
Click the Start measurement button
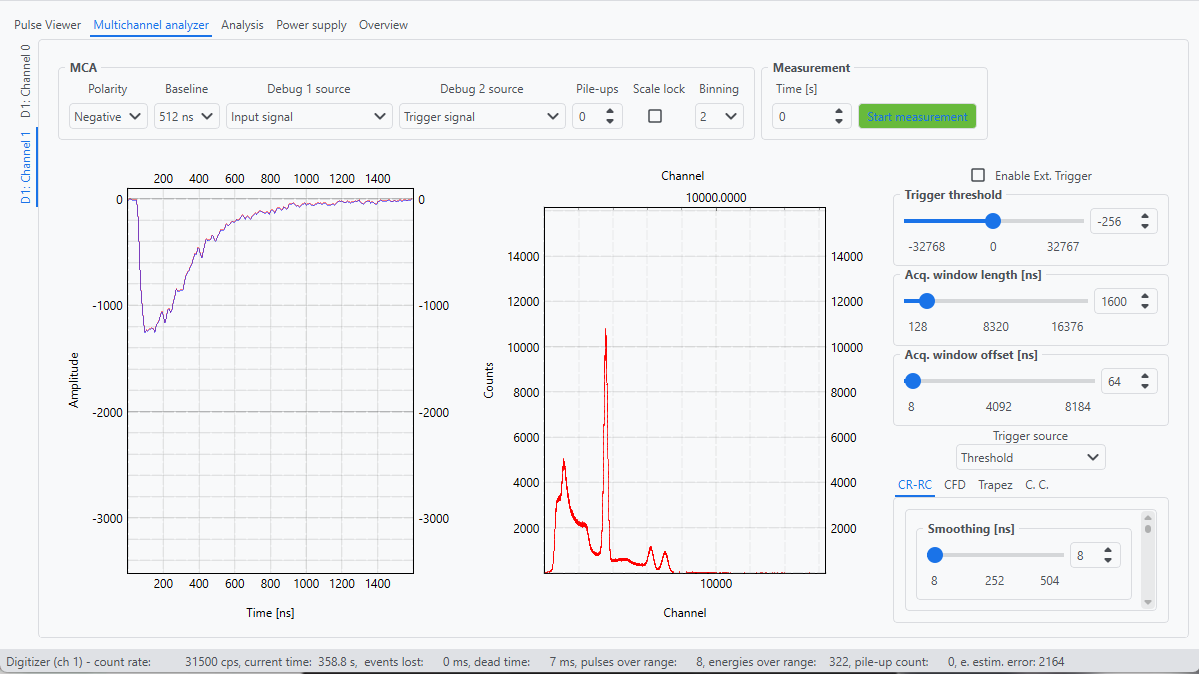coord(917,117)
